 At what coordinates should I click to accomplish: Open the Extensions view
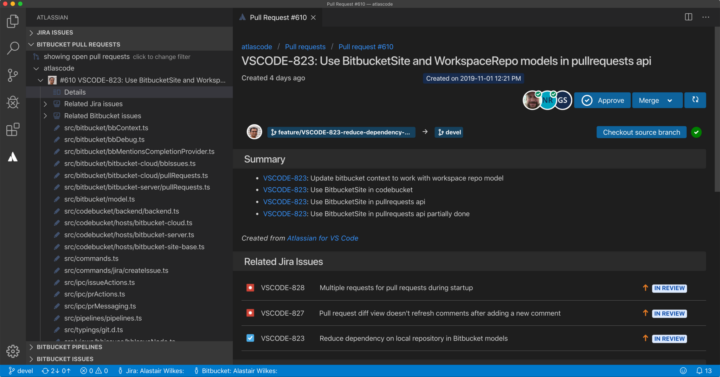click(13, 129)
